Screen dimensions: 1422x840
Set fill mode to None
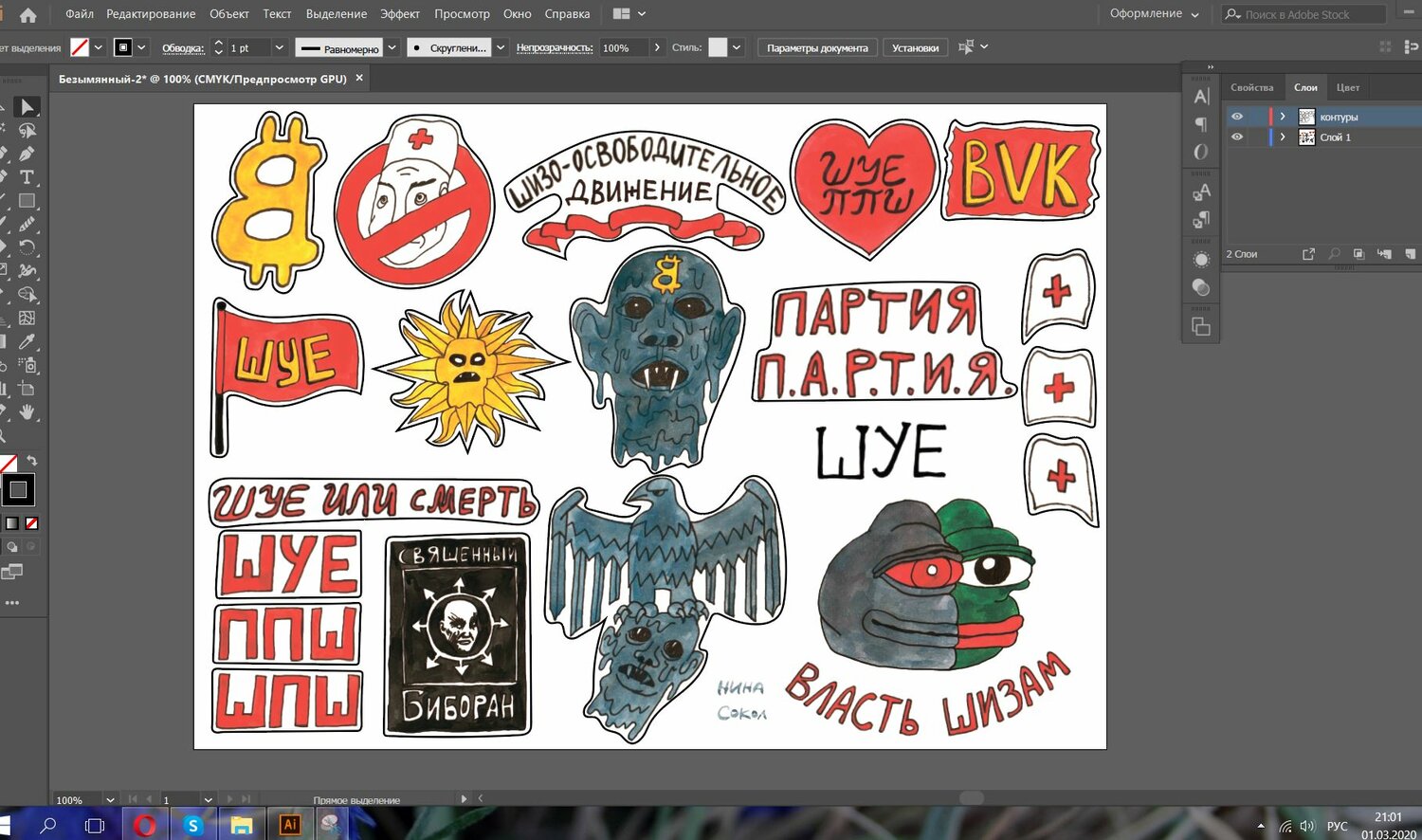tap(31, 523)
